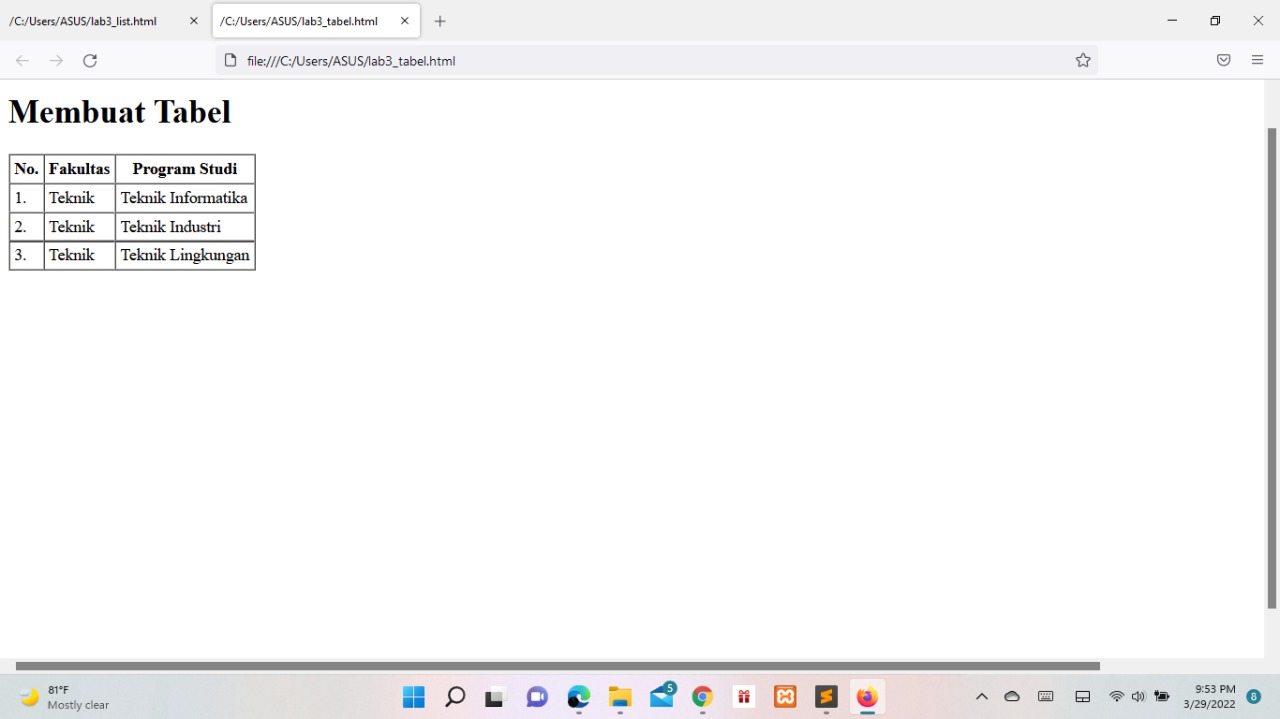Open the Mail app with 5 badge
Viewport: 1280px width, 719px height.
pos(662,697)
